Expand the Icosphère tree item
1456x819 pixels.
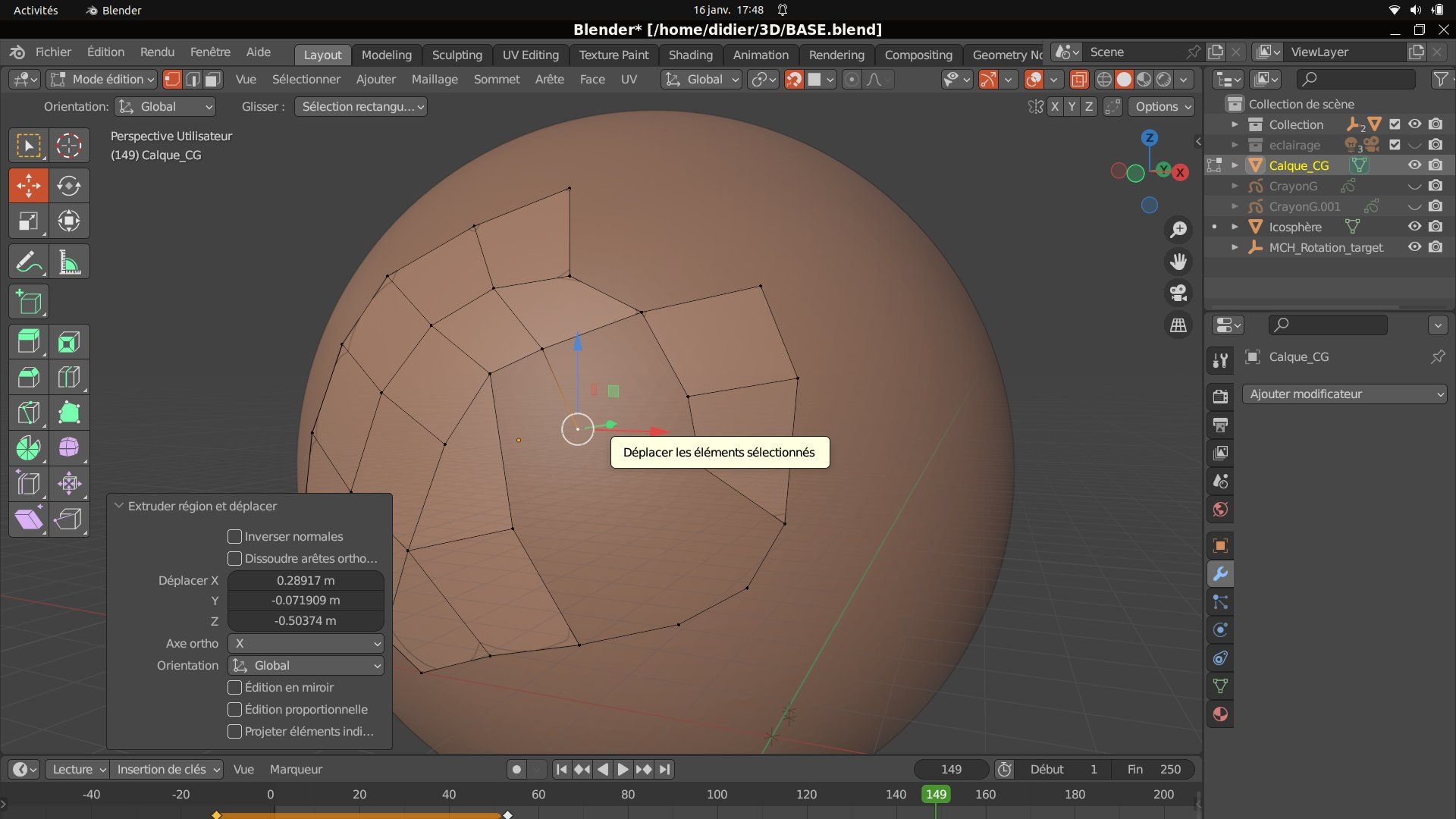(x=1235, y=227)
